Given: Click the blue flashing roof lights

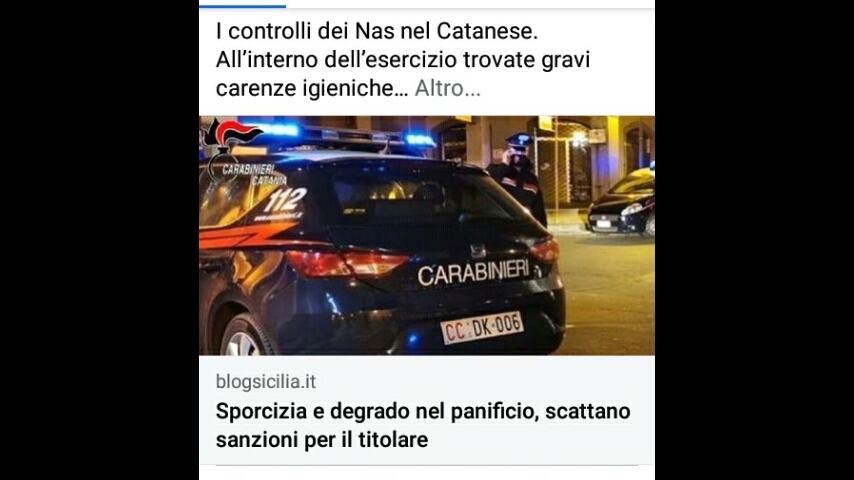Looking at the screenshot, I should (340, 135).
